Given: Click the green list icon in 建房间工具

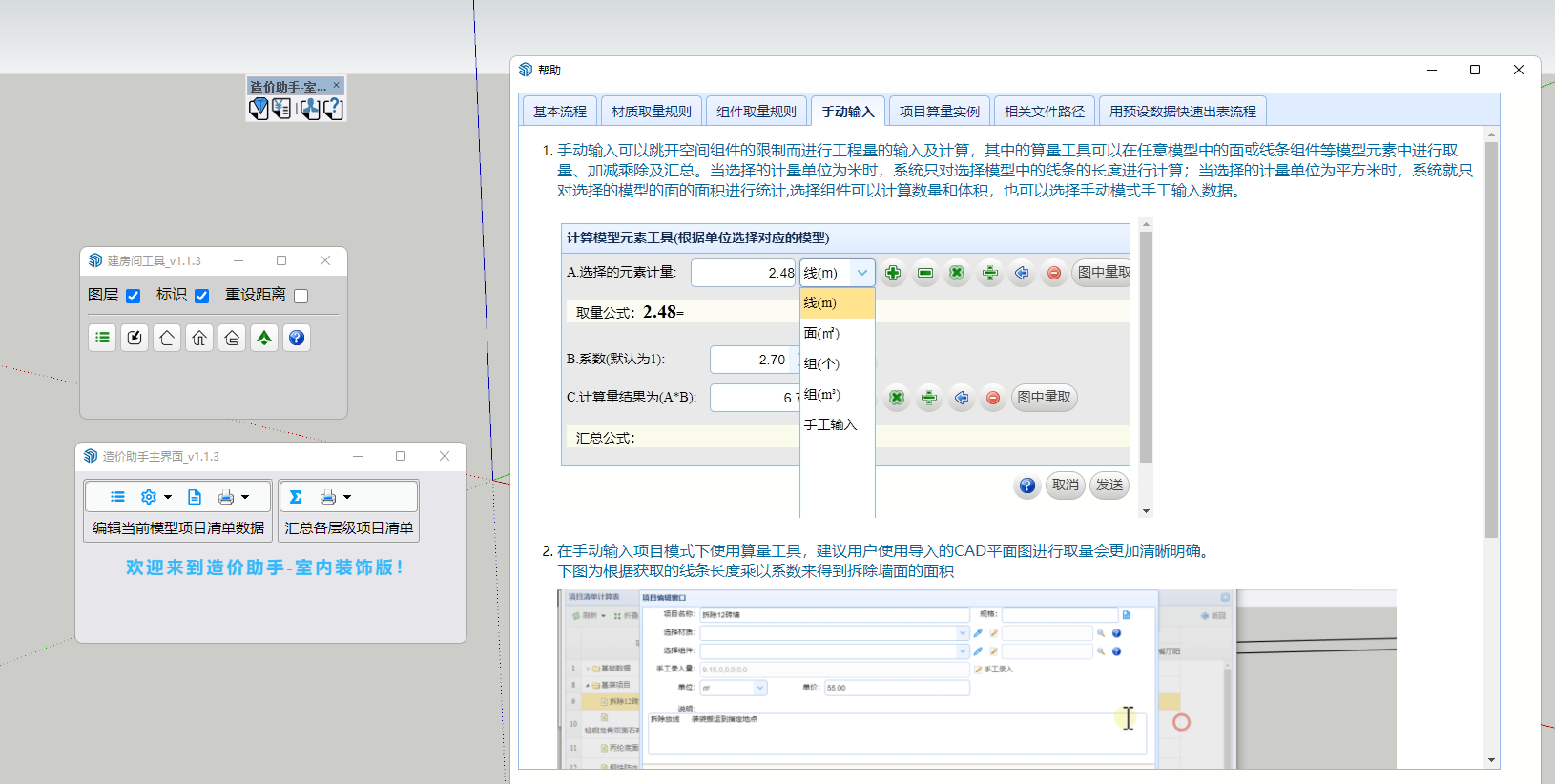Looking at the screenshot, I should 102,338.
